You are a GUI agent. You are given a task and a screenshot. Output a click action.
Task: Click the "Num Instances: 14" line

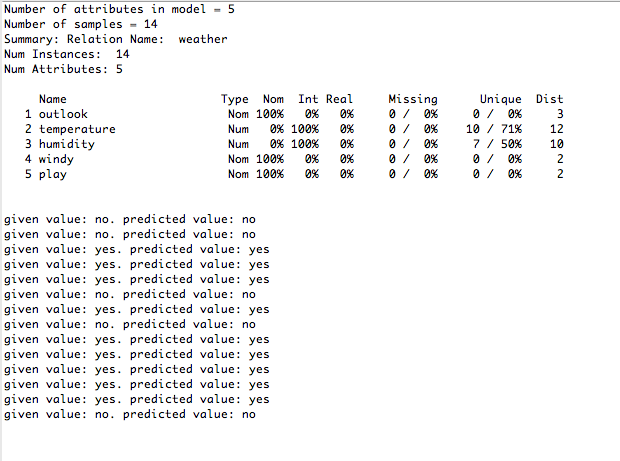click(x=67, y=54)
